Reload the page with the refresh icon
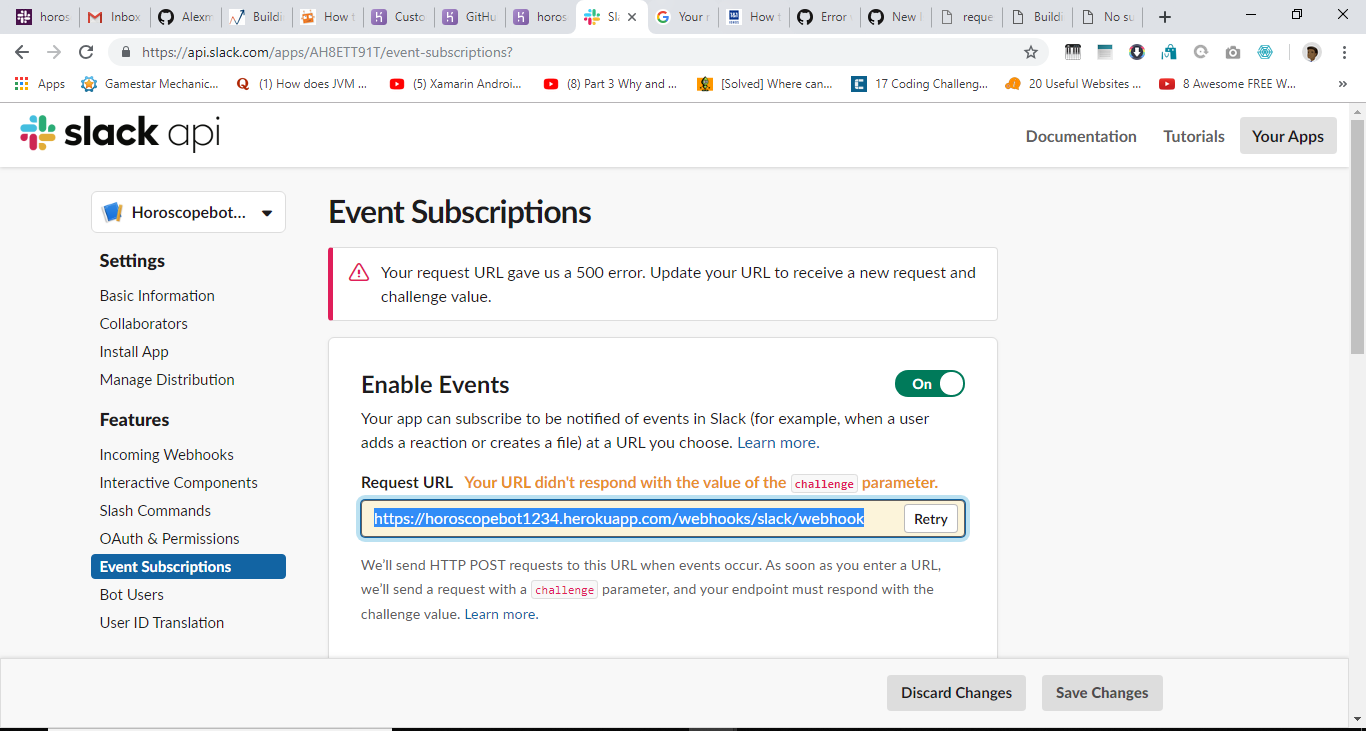Viewport: 1366px width, 731px height. tap(86, 52)
